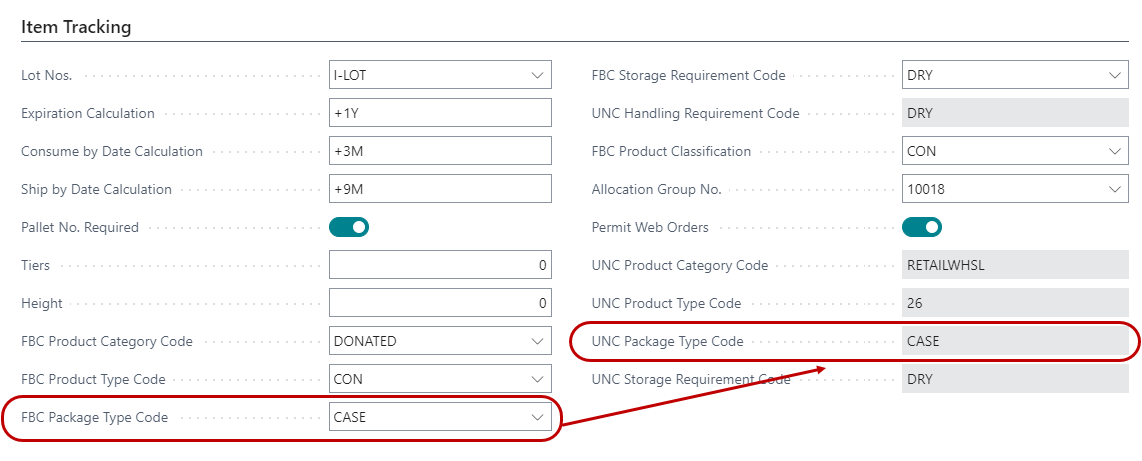Click the Tiers number field

[x=440, y=265]
